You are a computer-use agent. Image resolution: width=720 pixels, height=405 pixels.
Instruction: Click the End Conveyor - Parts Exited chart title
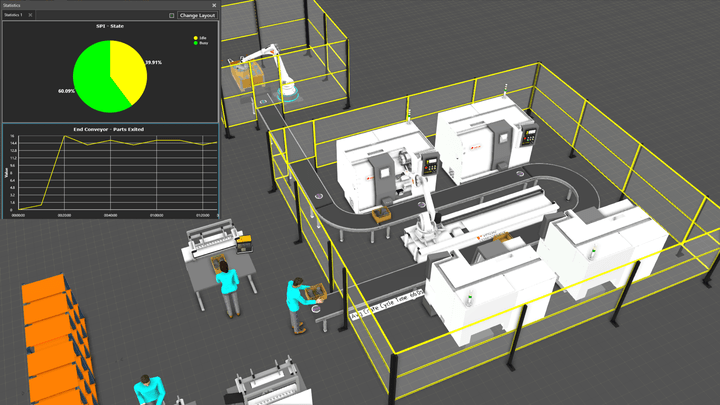coord(109,129)
